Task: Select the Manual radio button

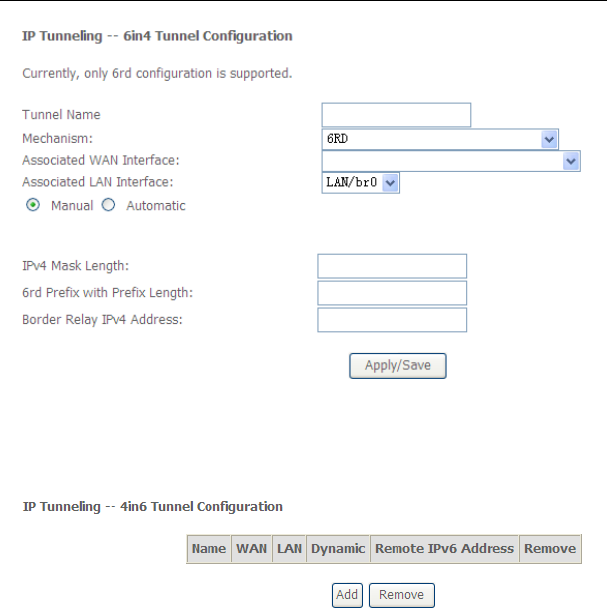Action: (x=34, y=205)
